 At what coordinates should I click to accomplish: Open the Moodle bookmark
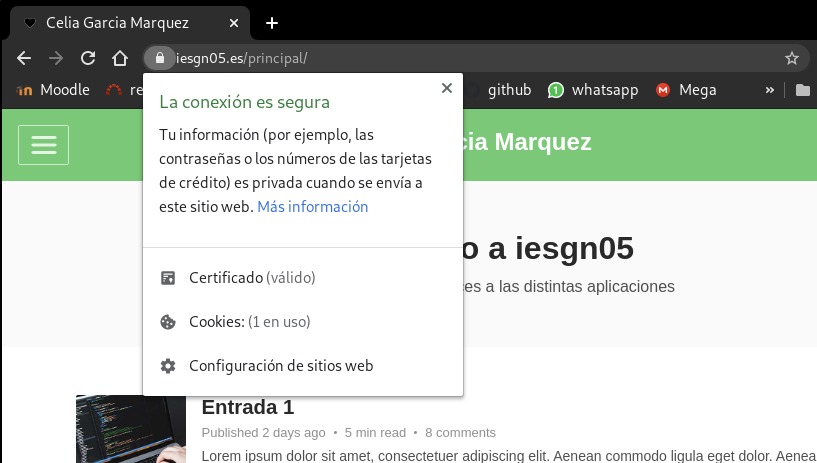[x=53, y=90]
